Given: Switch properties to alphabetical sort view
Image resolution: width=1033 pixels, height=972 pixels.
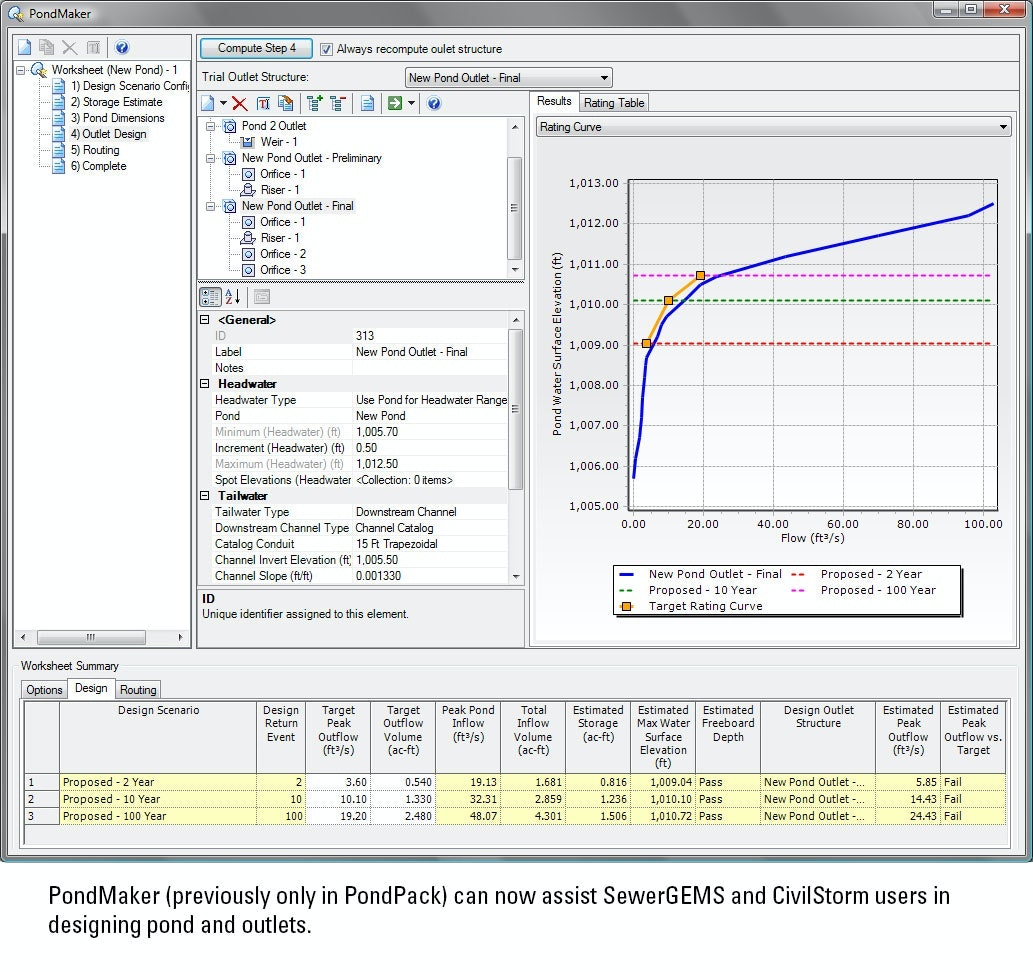Looking at the screenshot, I should (x=234, y=297).
